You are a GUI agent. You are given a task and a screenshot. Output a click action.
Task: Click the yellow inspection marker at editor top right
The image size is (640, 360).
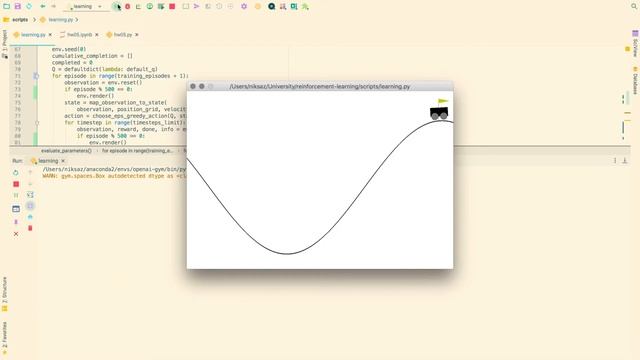[x=627, y=49]
